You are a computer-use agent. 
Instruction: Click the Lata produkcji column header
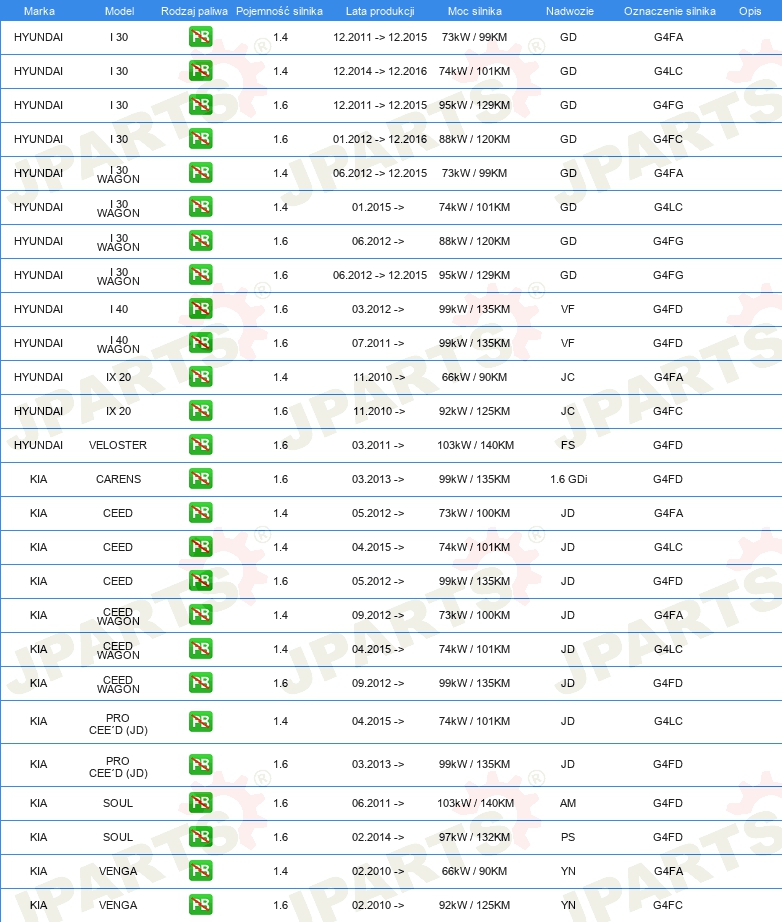tap(380, 11)
